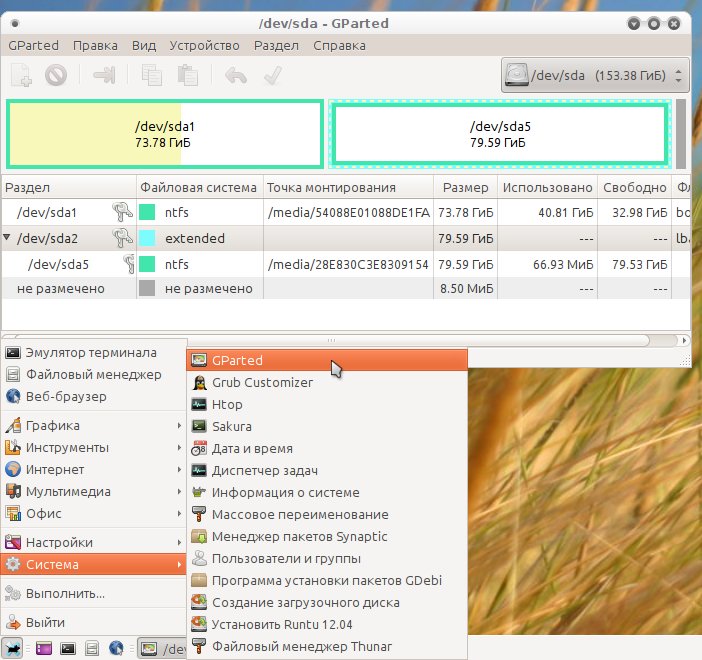Image resolution: width=702 pixels, height=660 pixels.
Task: Sort by the Свободно column header
Action: pyautogui.click(x=634, y=187)
